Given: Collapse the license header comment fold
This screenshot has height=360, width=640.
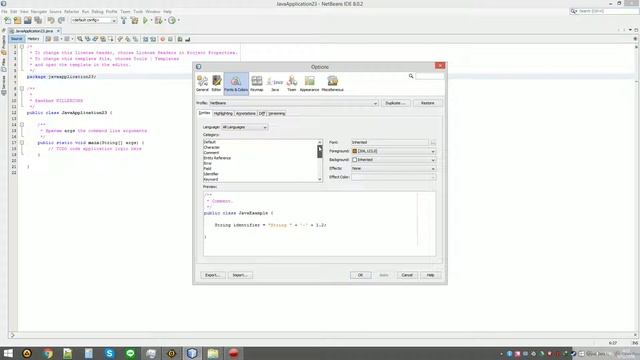Looking at the screenshot, I should 22,47.
